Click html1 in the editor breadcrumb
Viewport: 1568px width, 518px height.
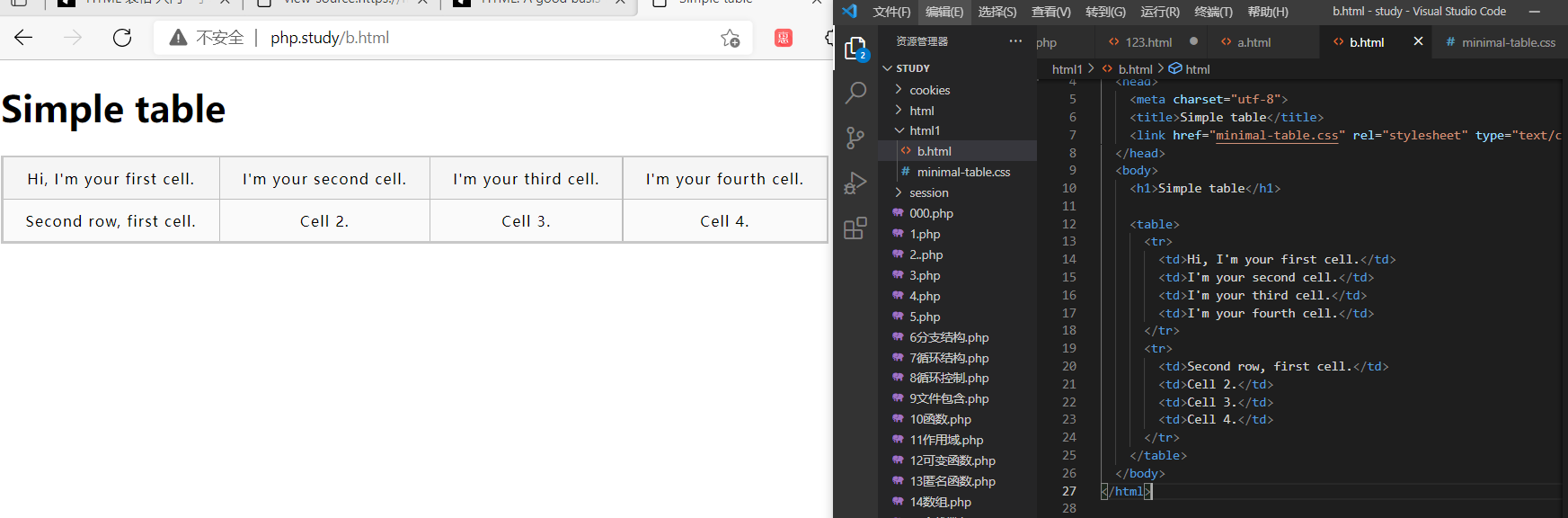click(1067, 69)
